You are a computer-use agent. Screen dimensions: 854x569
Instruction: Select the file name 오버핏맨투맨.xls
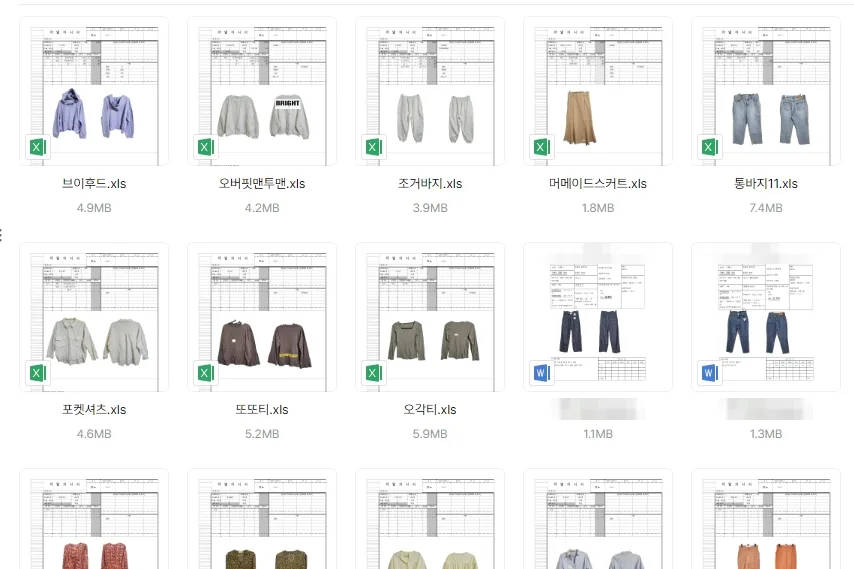(x=262, y=183)
